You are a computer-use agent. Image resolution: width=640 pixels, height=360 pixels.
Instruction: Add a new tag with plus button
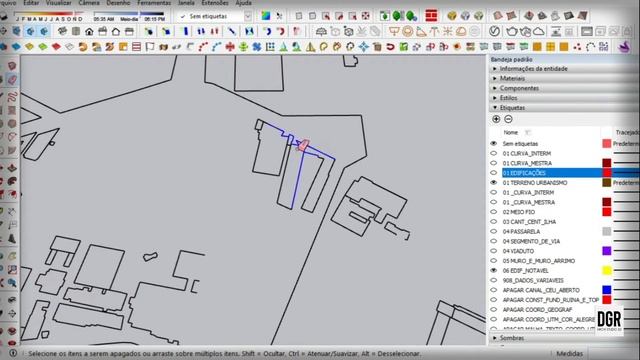point(496,119)
